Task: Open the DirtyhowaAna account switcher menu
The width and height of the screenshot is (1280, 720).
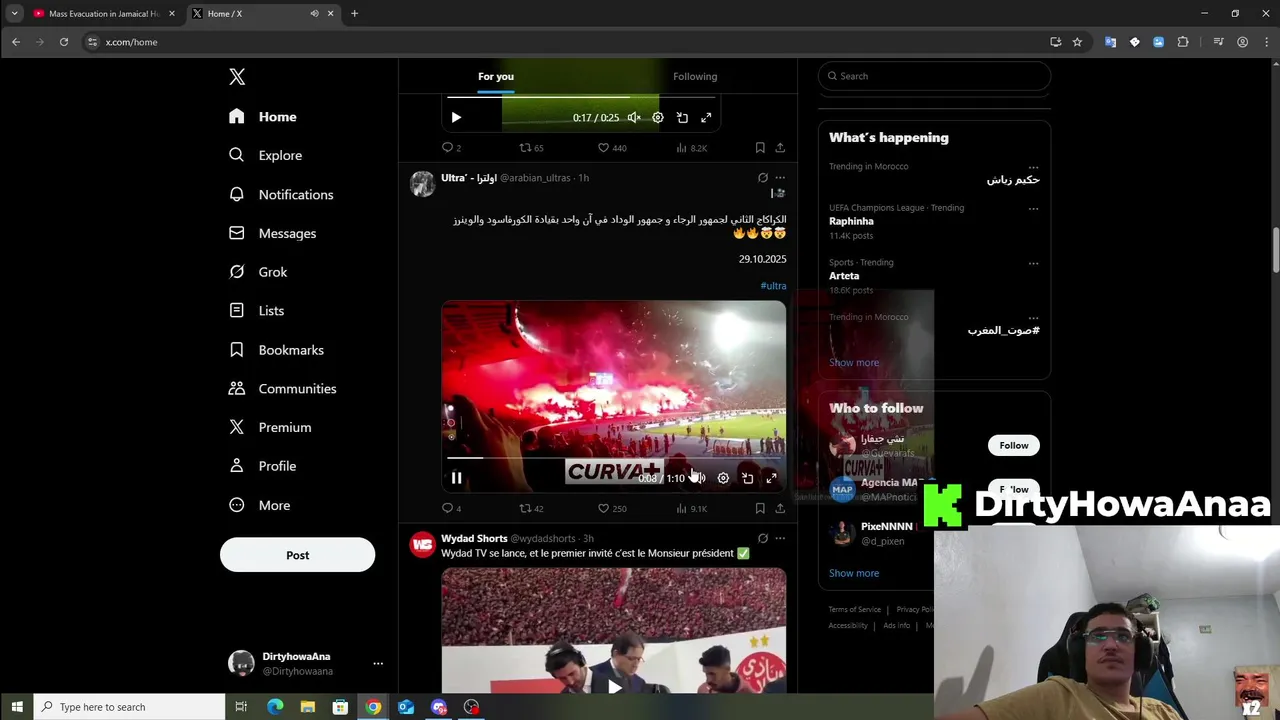Action: [x=306, y=664]
